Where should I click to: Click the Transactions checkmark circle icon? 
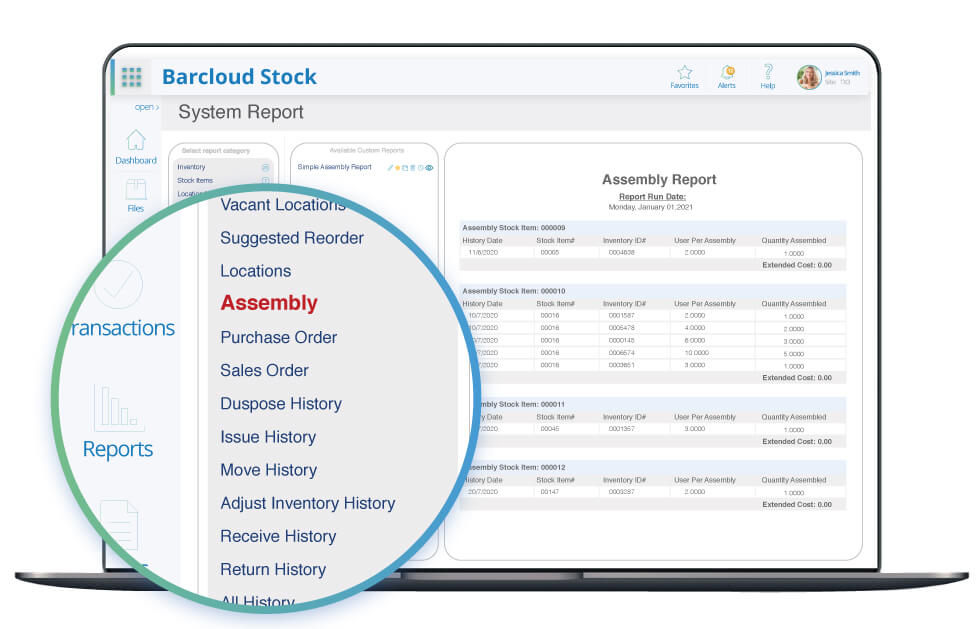pos(118,284)
